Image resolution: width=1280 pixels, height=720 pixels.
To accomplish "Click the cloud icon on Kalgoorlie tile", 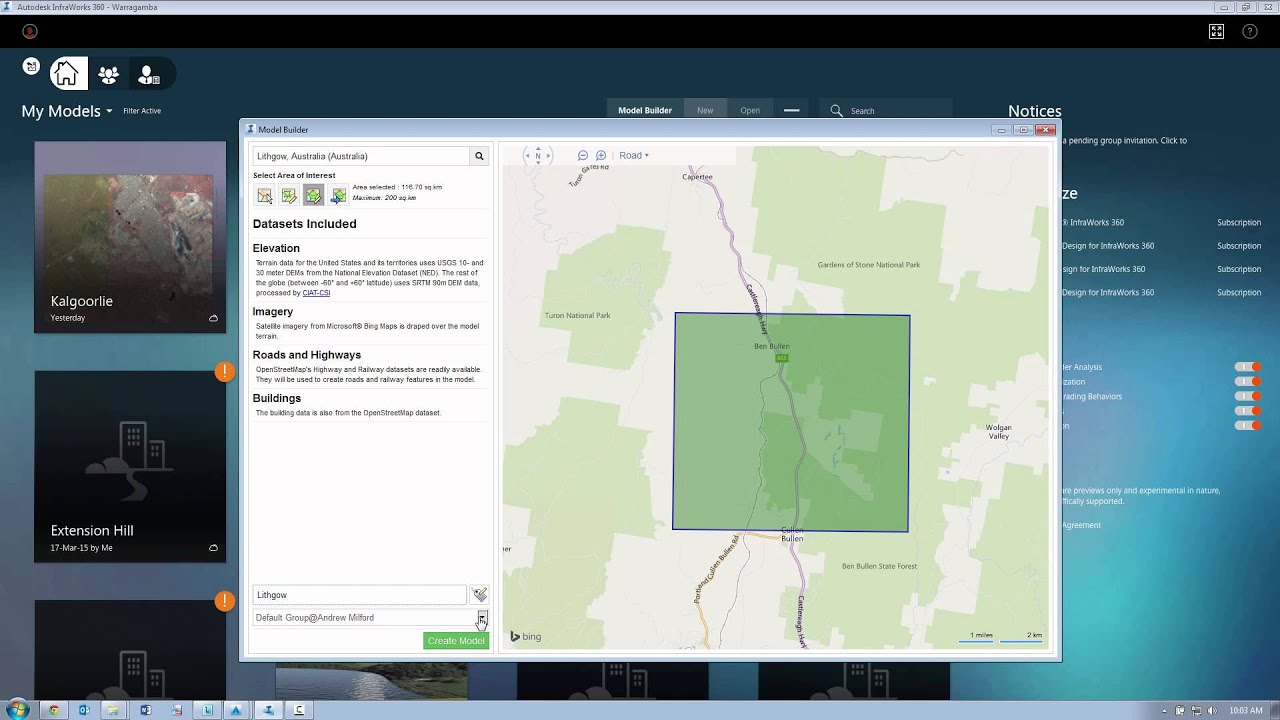I will [213, 318].
